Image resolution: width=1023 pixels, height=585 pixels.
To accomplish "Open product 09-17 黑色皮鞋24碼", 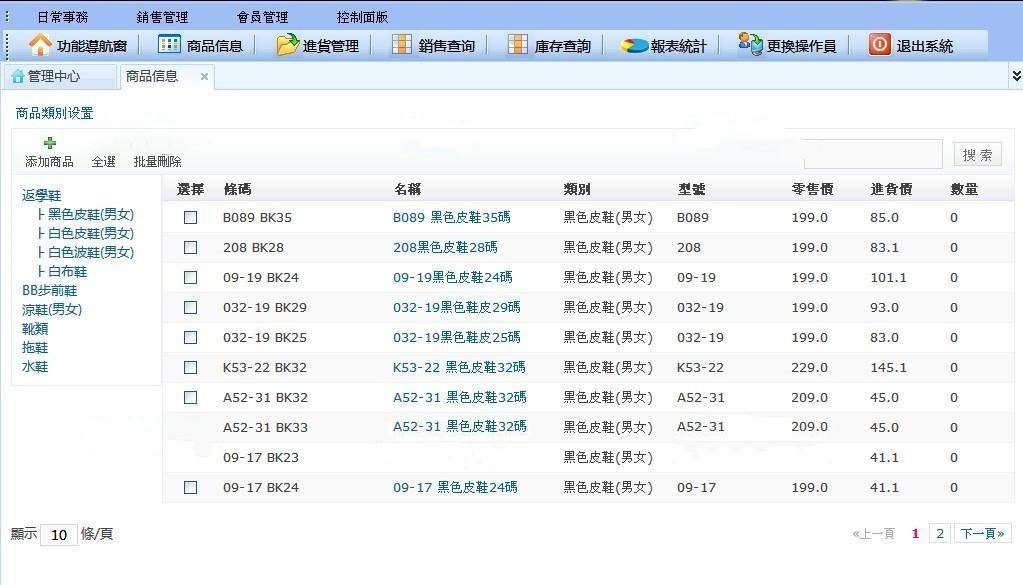I will (455, 487).
